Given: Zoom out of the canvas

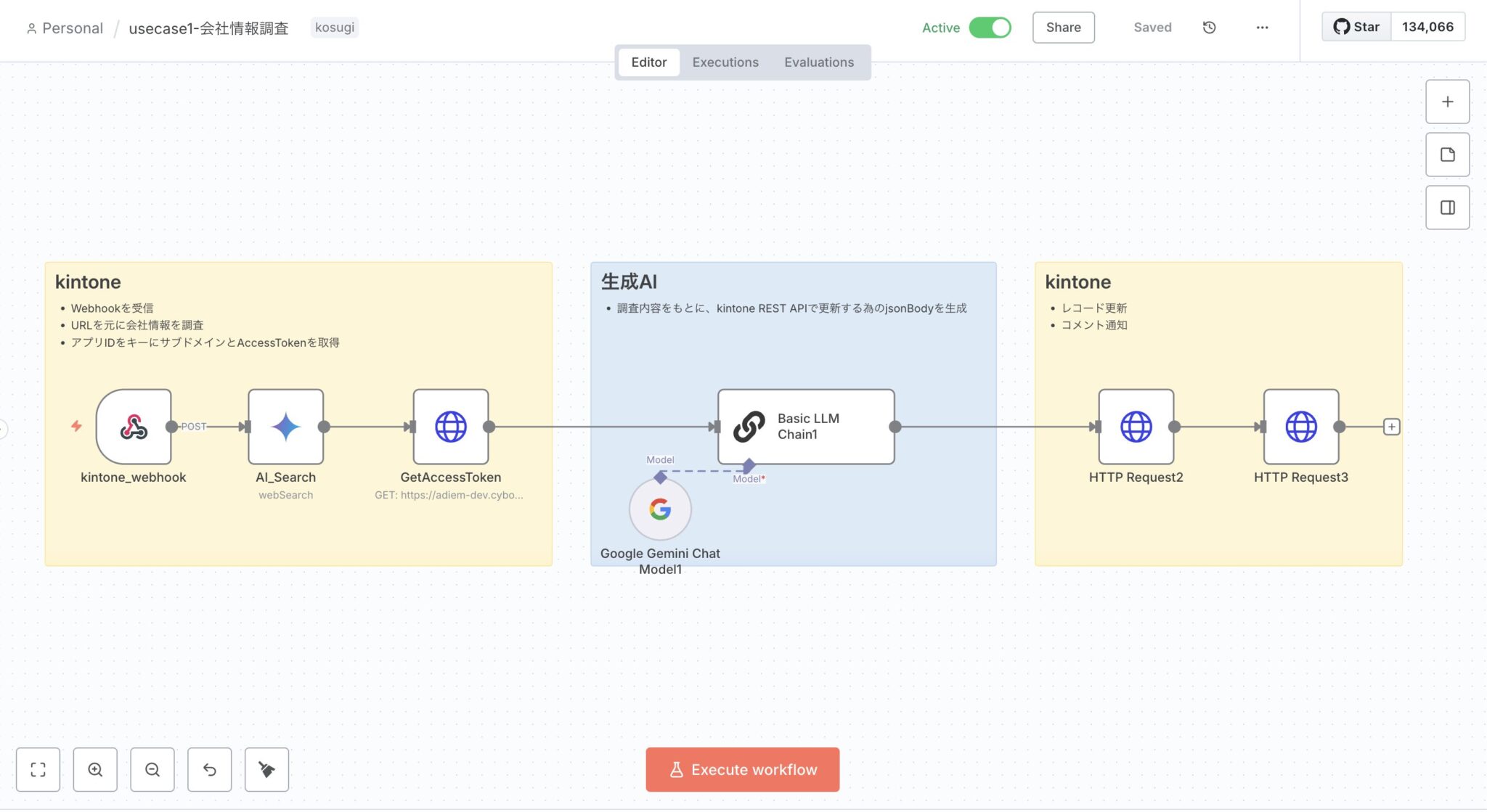Looking at the screenshot, I should coord(152,770).
